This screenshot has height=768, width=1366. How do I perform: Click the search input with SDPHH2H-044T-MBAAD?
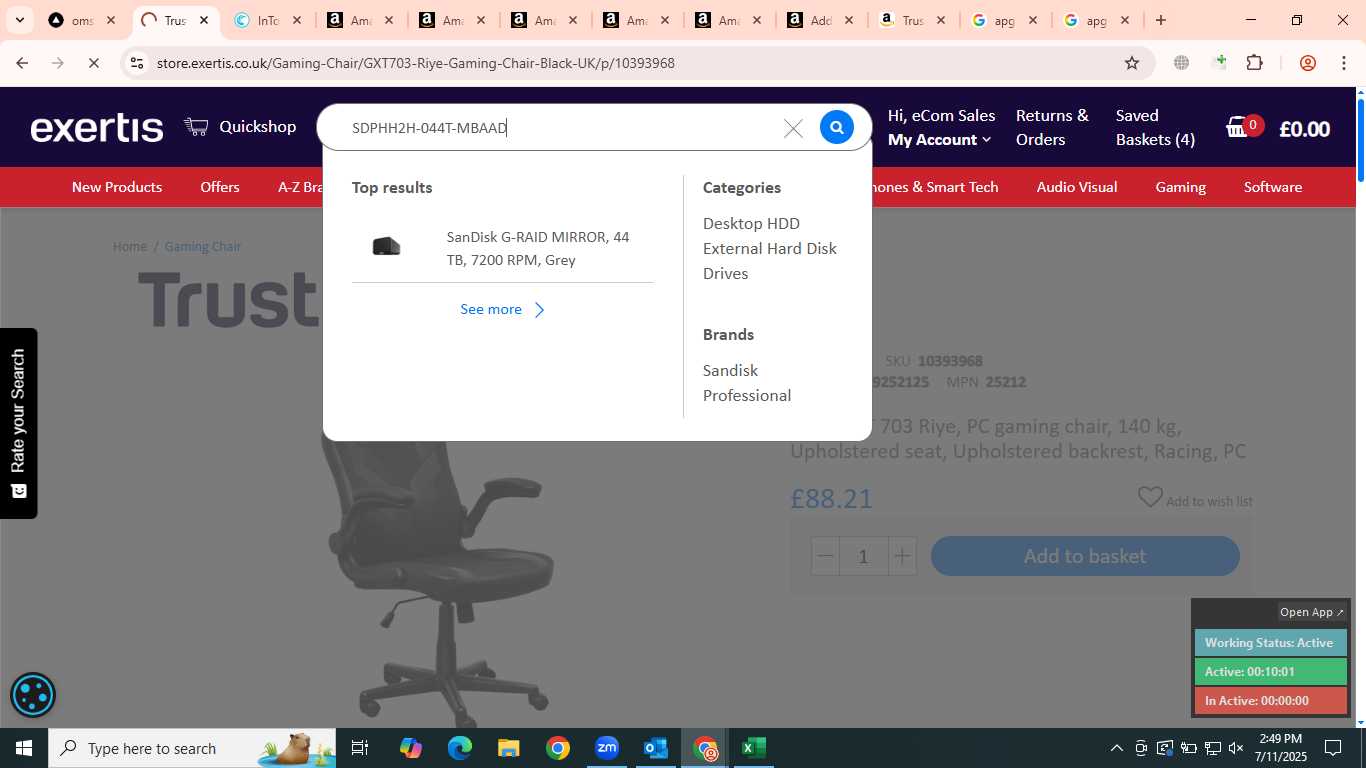click(560, 128)
